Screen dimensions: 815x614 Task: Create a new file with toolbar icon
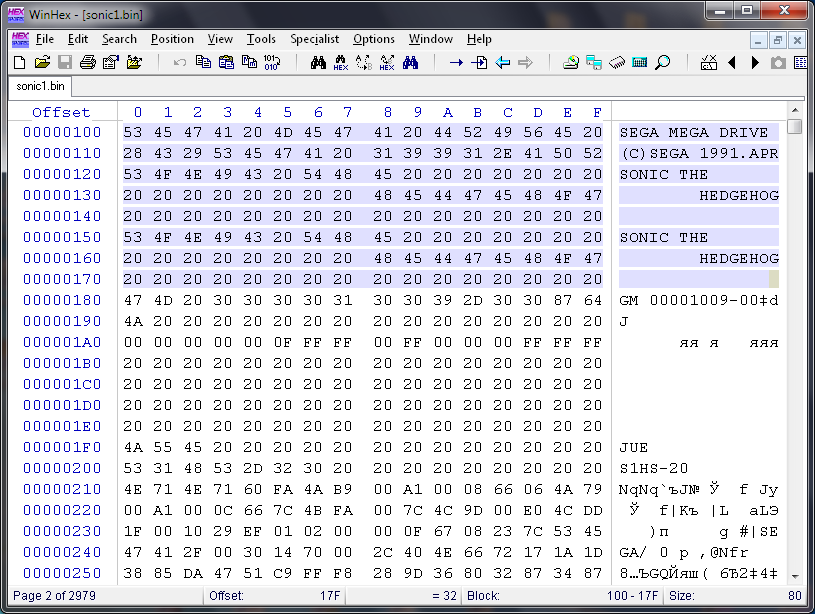pyautogui.click(x=19, y=62)
